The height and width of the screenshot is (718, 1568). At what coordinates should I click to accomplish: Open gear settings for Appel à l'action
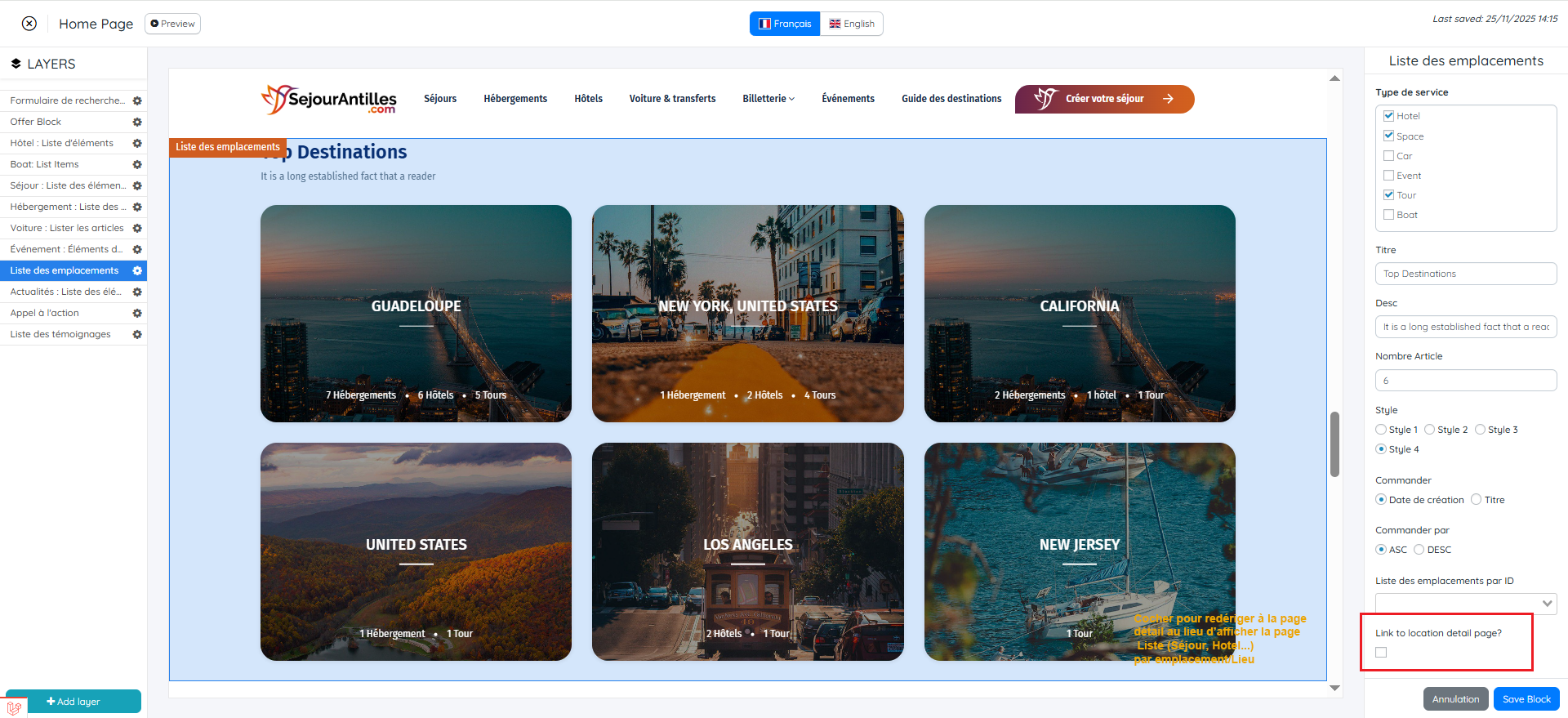coord(137,313)
